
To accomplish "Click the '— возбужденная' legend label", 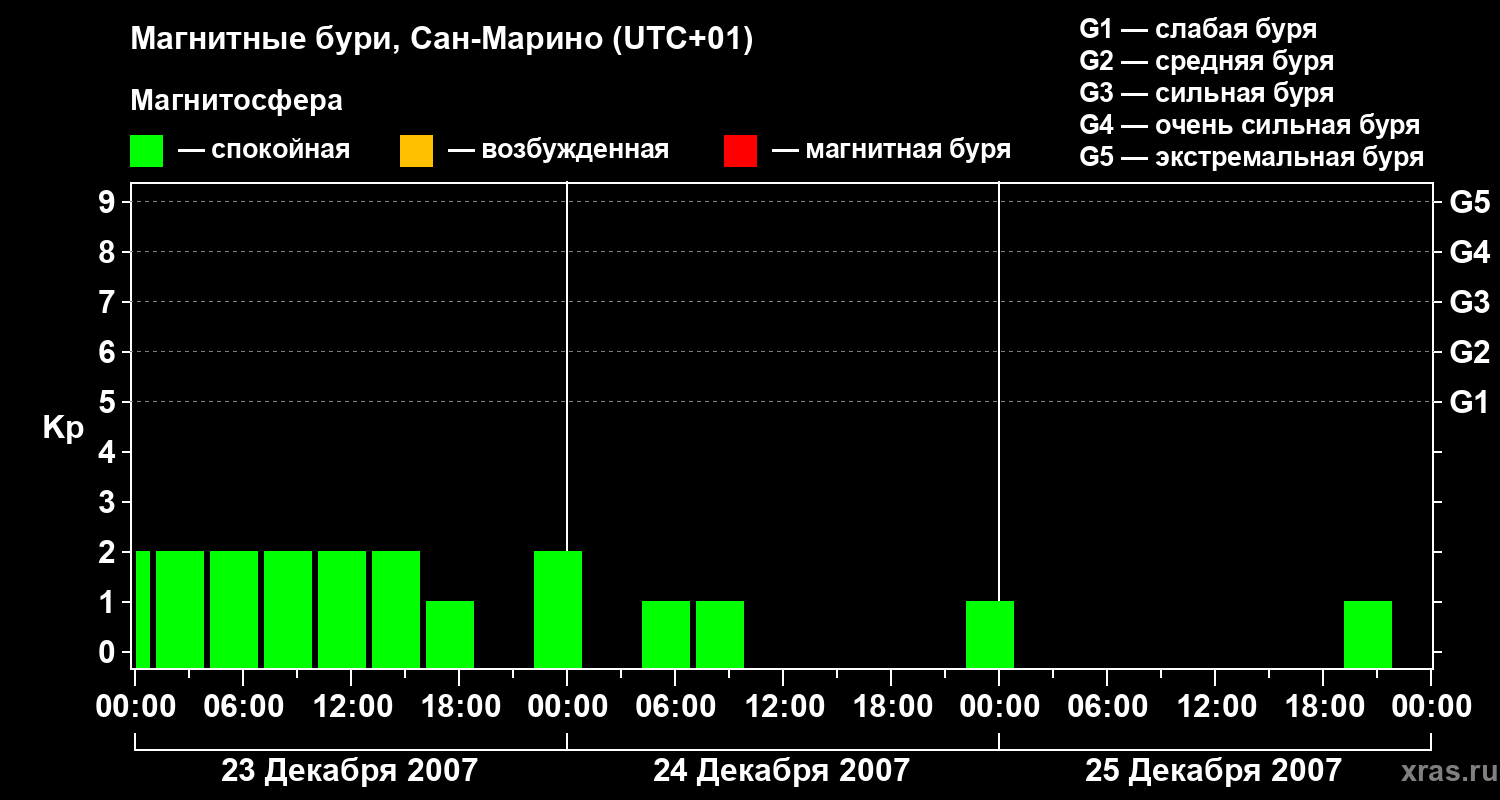I will (558, 150).
